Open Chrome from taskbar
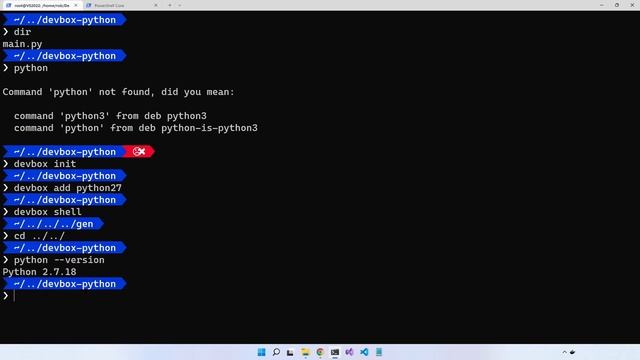Image resolution: width=640 pixels, height=360 pixels. click(x=320, y=352)
